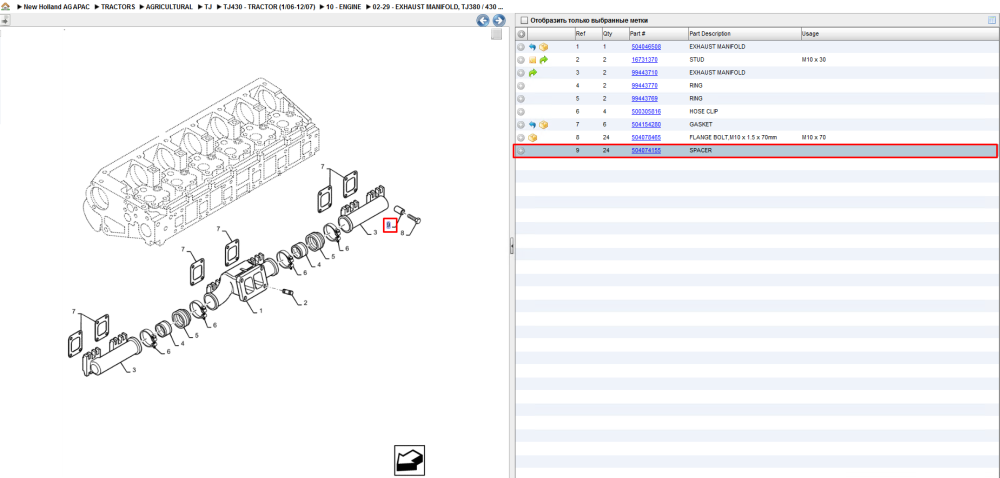
Task: Select the 'M10 x 30' usage cell
Action: pos(814,60)
